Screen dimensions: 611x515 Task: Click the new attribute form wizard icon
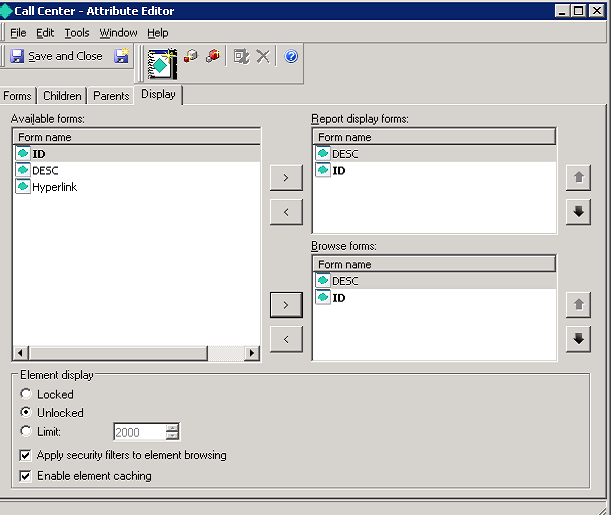tap(162, 61)
